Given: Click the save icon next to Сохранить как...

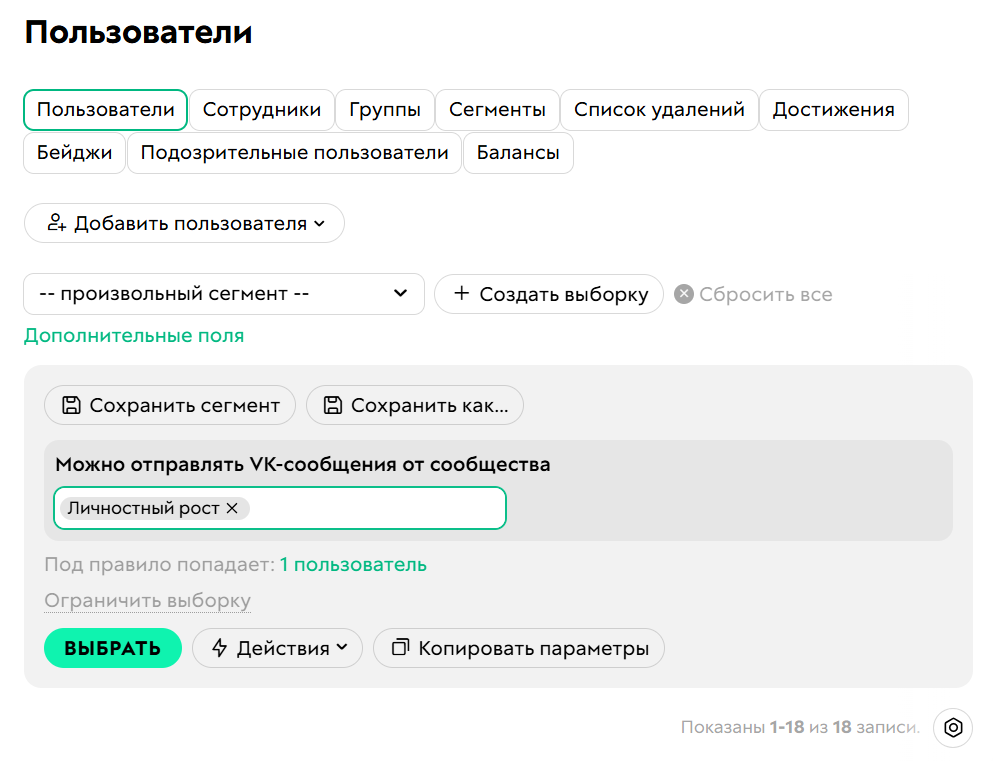Looking at the screenshot, I should click(x=334, y=405).
